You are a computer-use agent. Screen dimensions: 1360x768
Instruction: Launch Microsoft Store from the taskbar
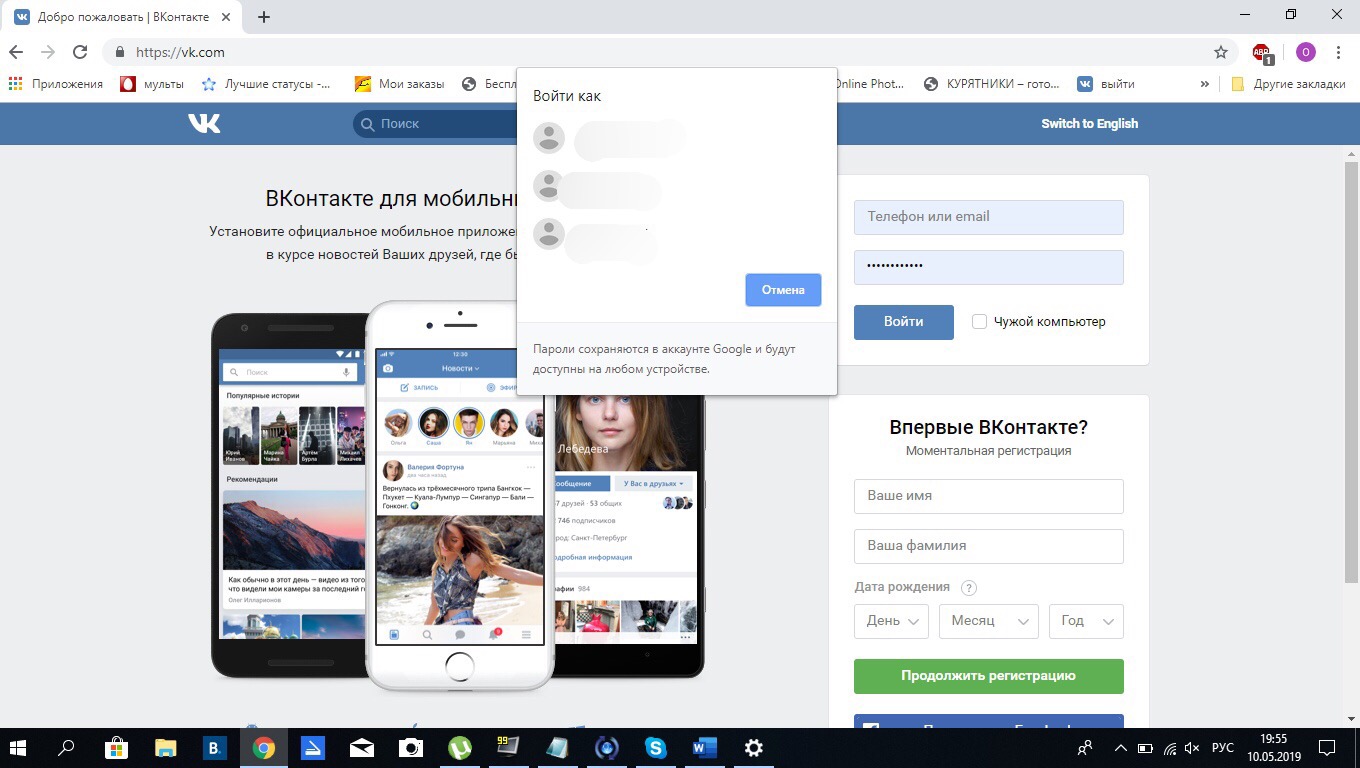coord(117,747)
